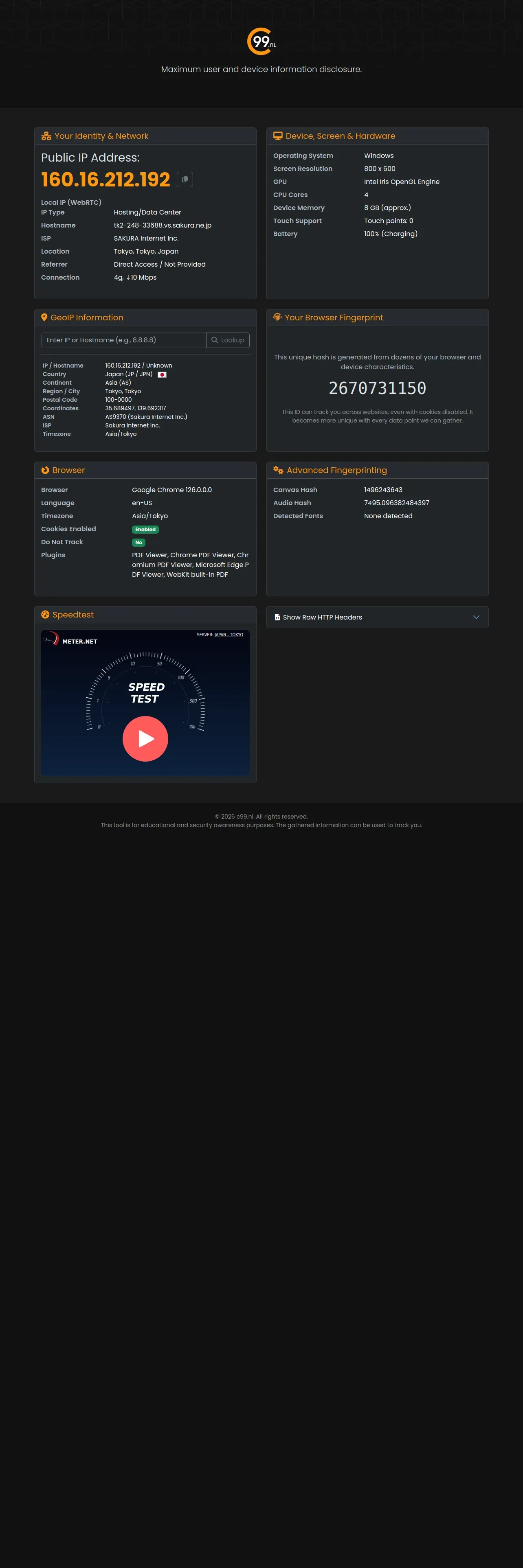
Task: Click the document icon beside Show Raw HTTP Headers
Action: 277,617
